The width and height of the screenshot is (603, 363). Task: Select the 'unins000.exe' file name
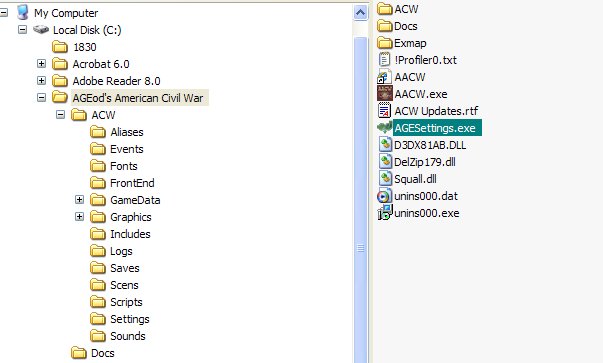pos(426,213)
